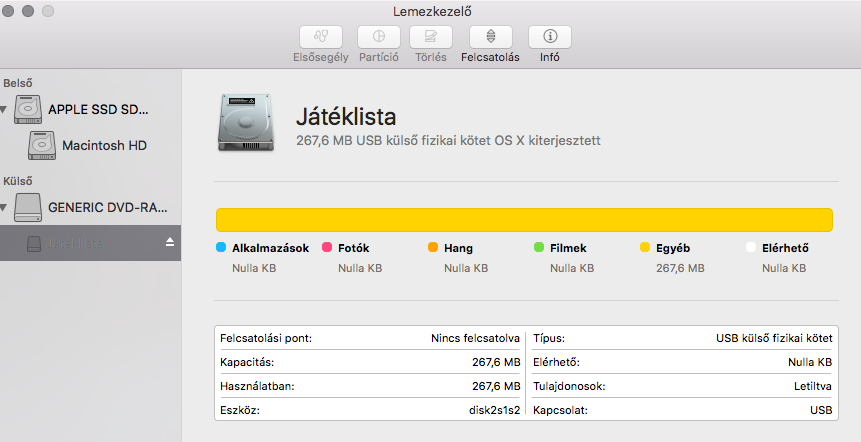Click the GENERIC DVD drive icon in sidebar
Screen dimensions: 861x442
(x=28, y=208)
